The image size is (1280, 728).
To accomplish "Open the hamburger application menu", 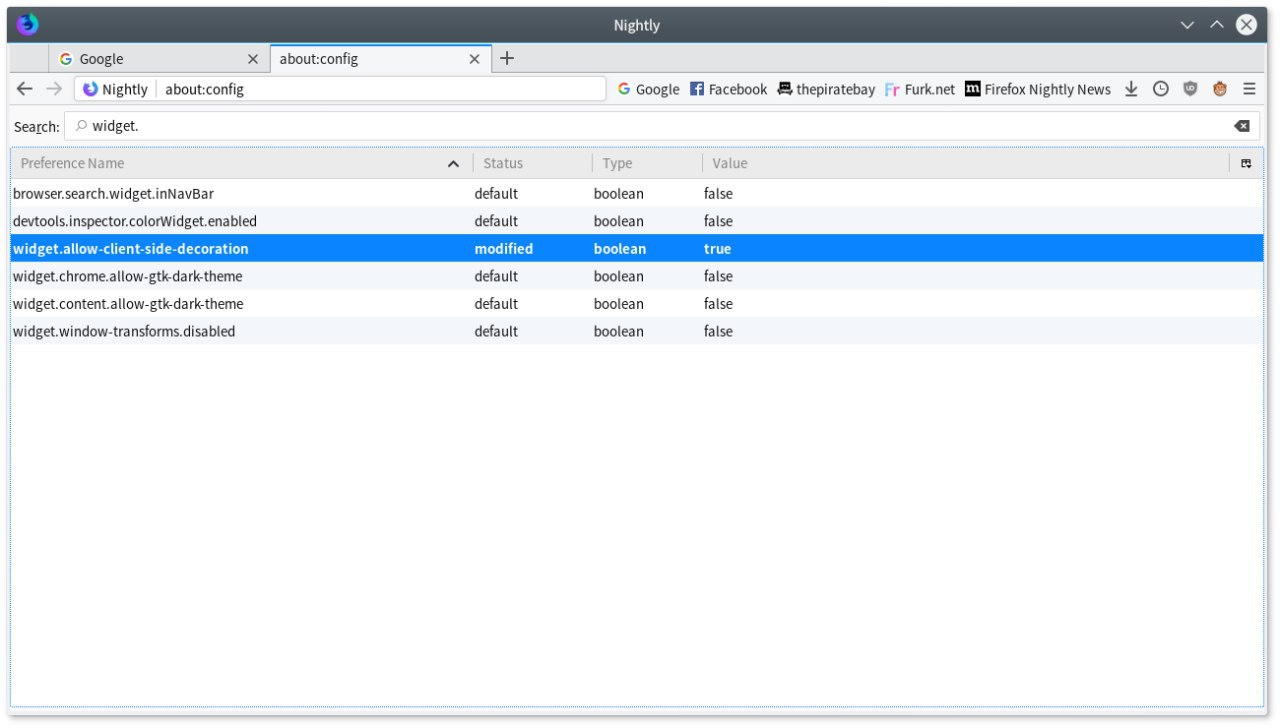I will (1249, 89).
